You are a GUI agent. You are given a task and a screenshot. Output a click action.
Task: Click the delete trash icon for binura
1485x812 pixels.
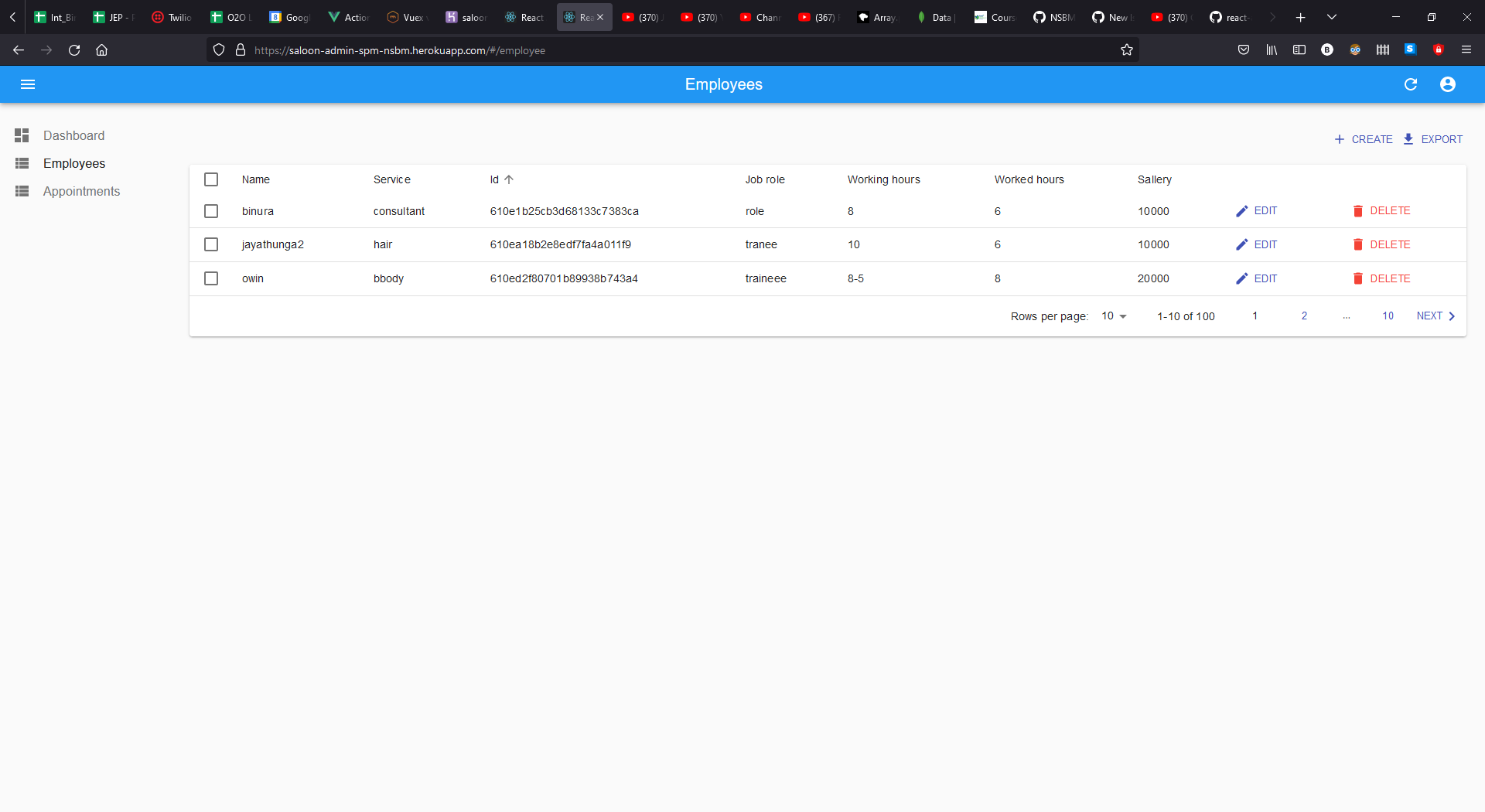(x=1359, y=210)
